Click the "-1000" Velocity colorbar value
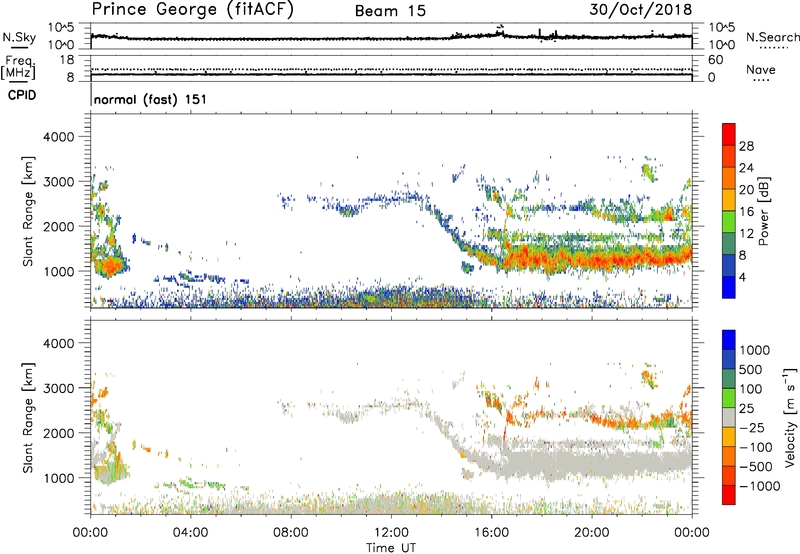Viewport: 800px width, 554px height. click(759, 486)
